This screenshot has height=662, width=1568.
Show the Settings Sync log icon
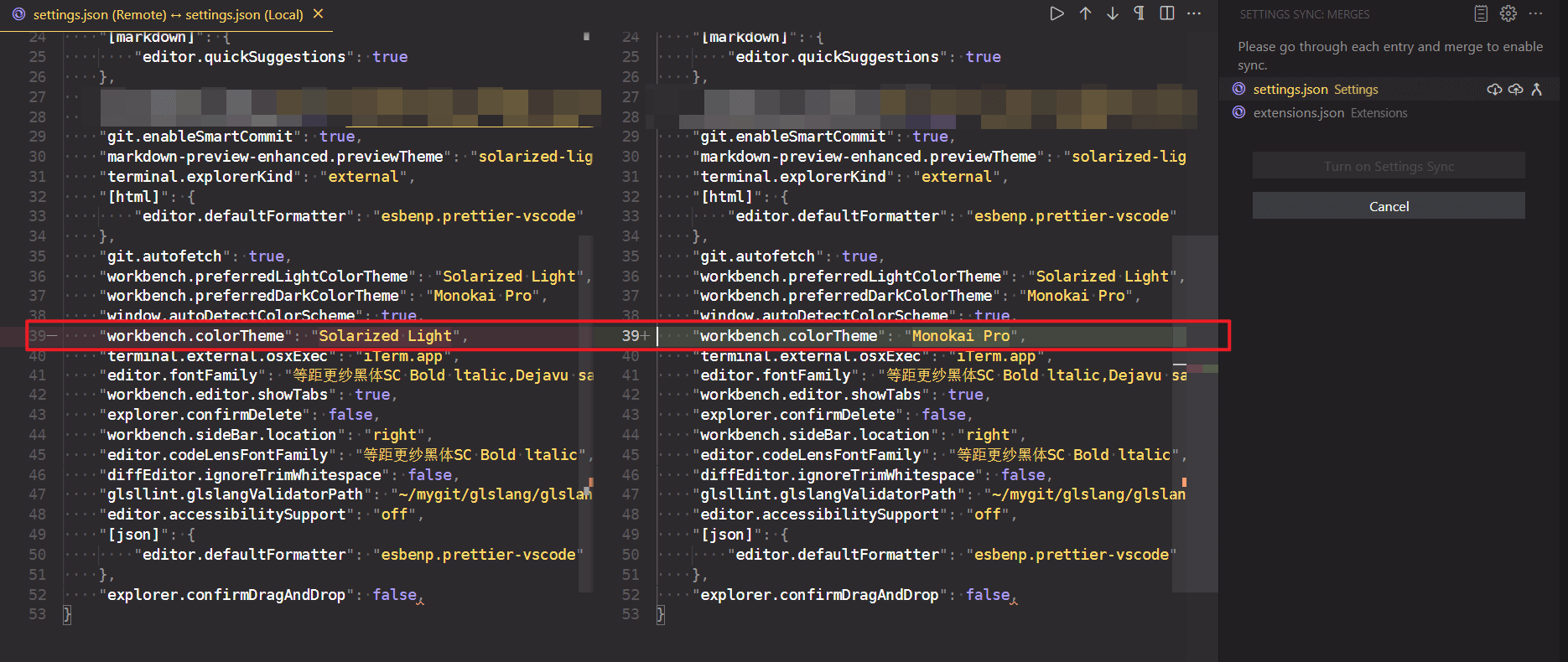(x=1482, y=13)
